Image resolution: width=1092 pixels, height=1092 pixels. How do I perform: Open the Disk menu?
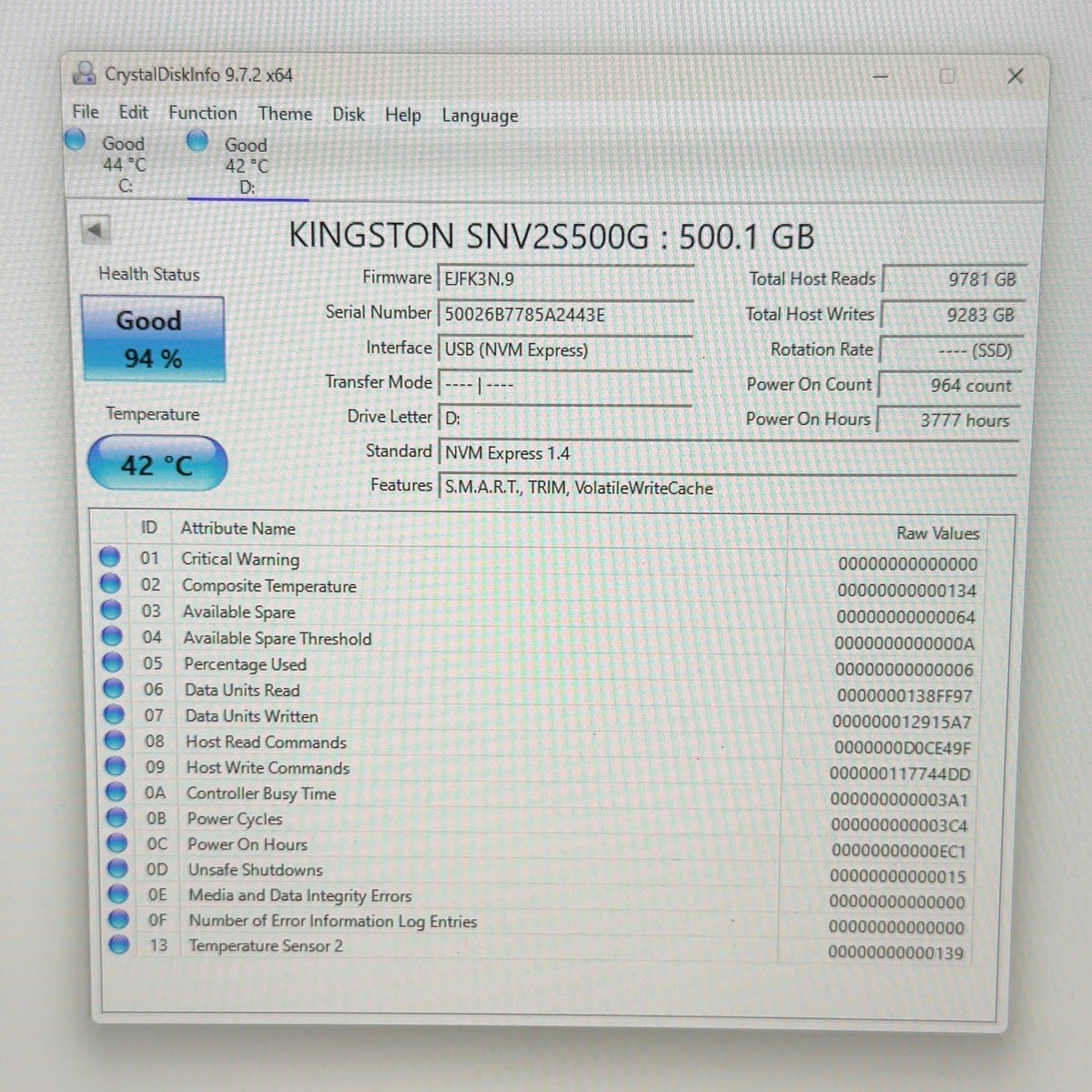[349, 115]
